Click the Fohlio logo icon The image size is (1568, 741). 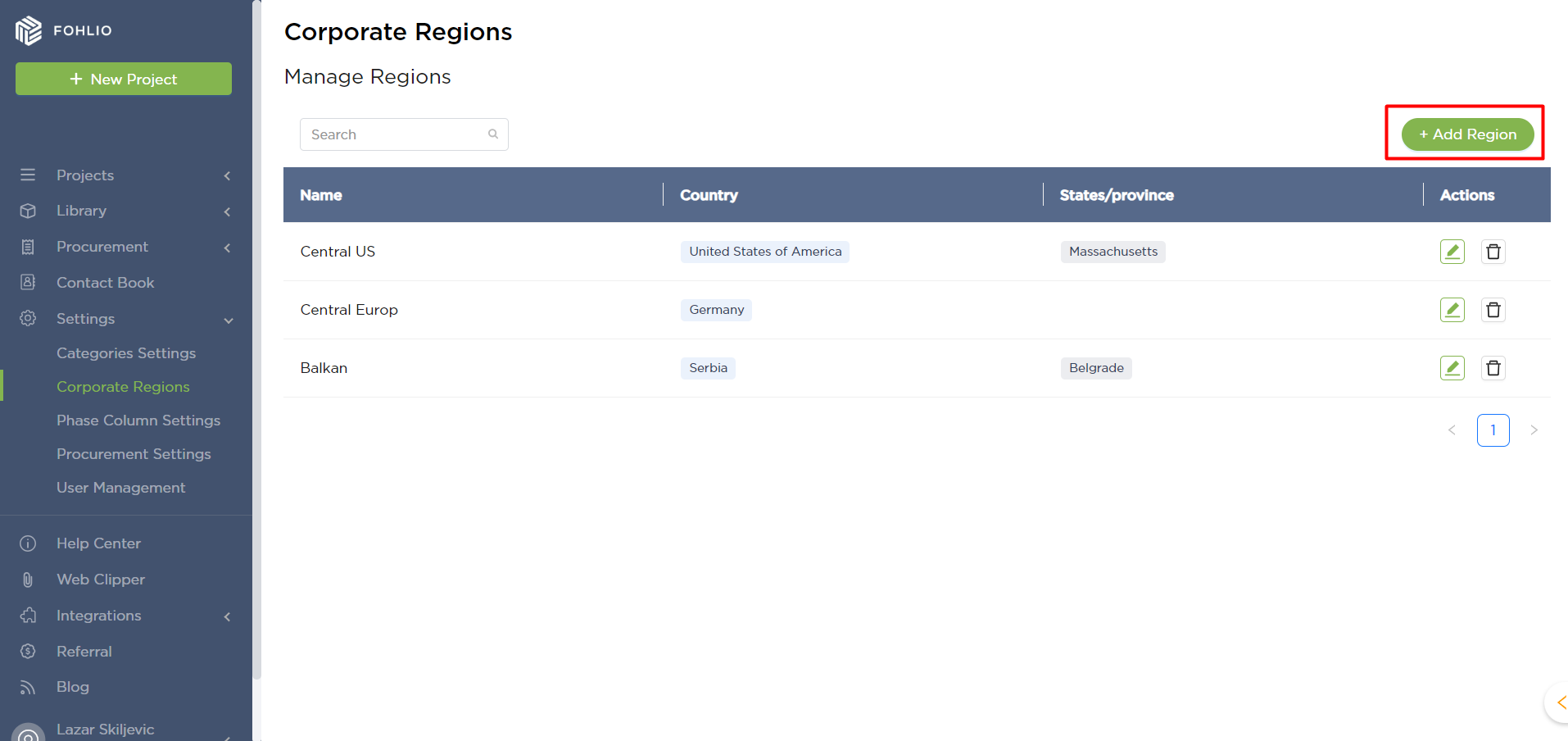coord(29,30)
